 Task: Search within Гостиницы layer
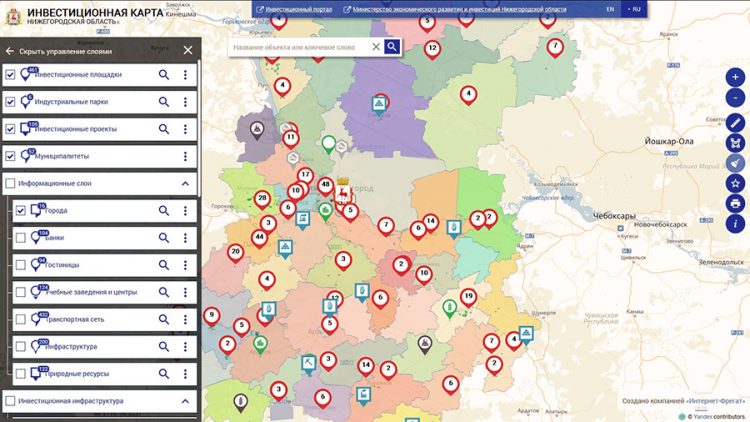pos(164,265)
